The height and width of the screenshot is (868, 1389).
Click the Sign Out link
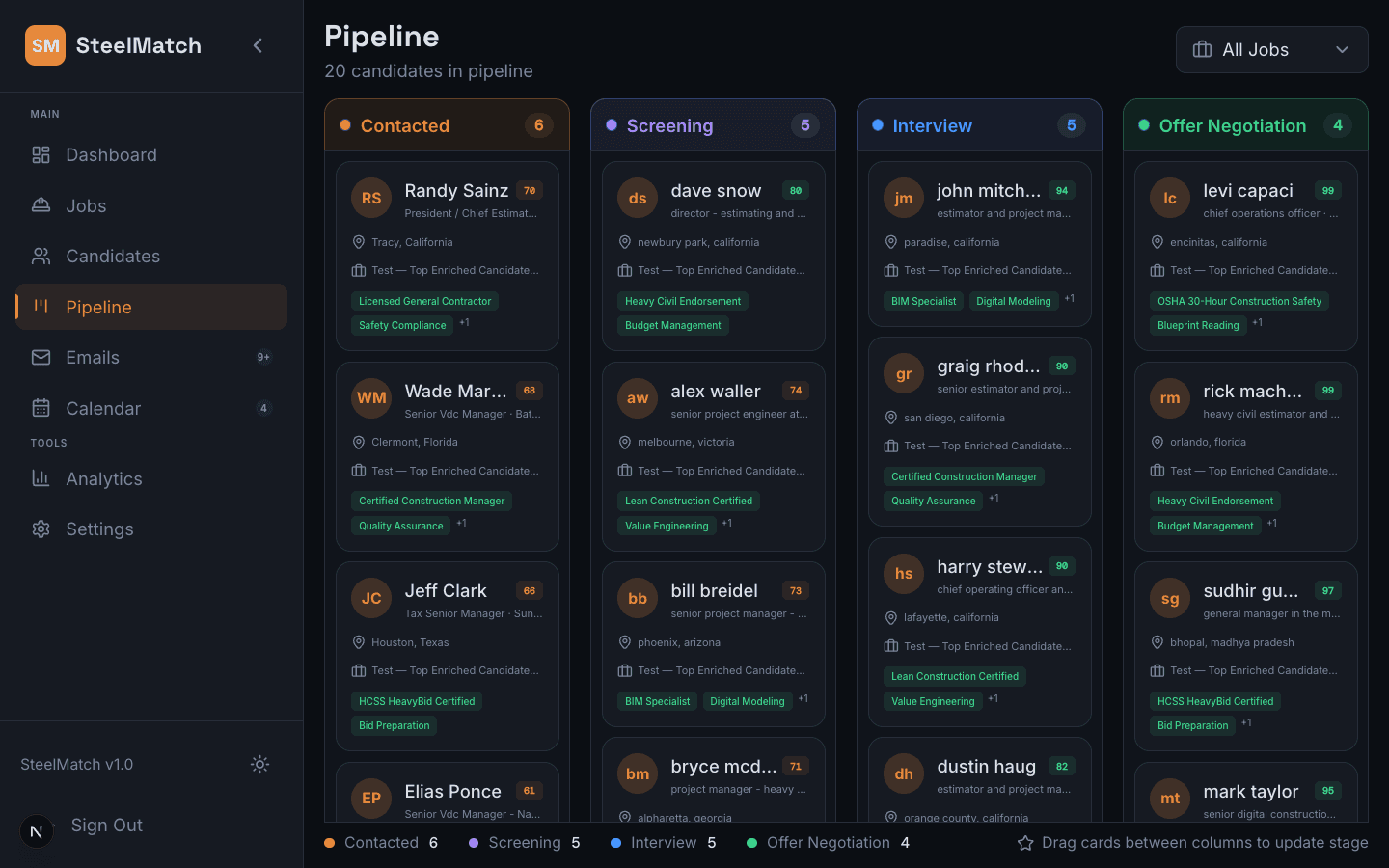(106, 826)
